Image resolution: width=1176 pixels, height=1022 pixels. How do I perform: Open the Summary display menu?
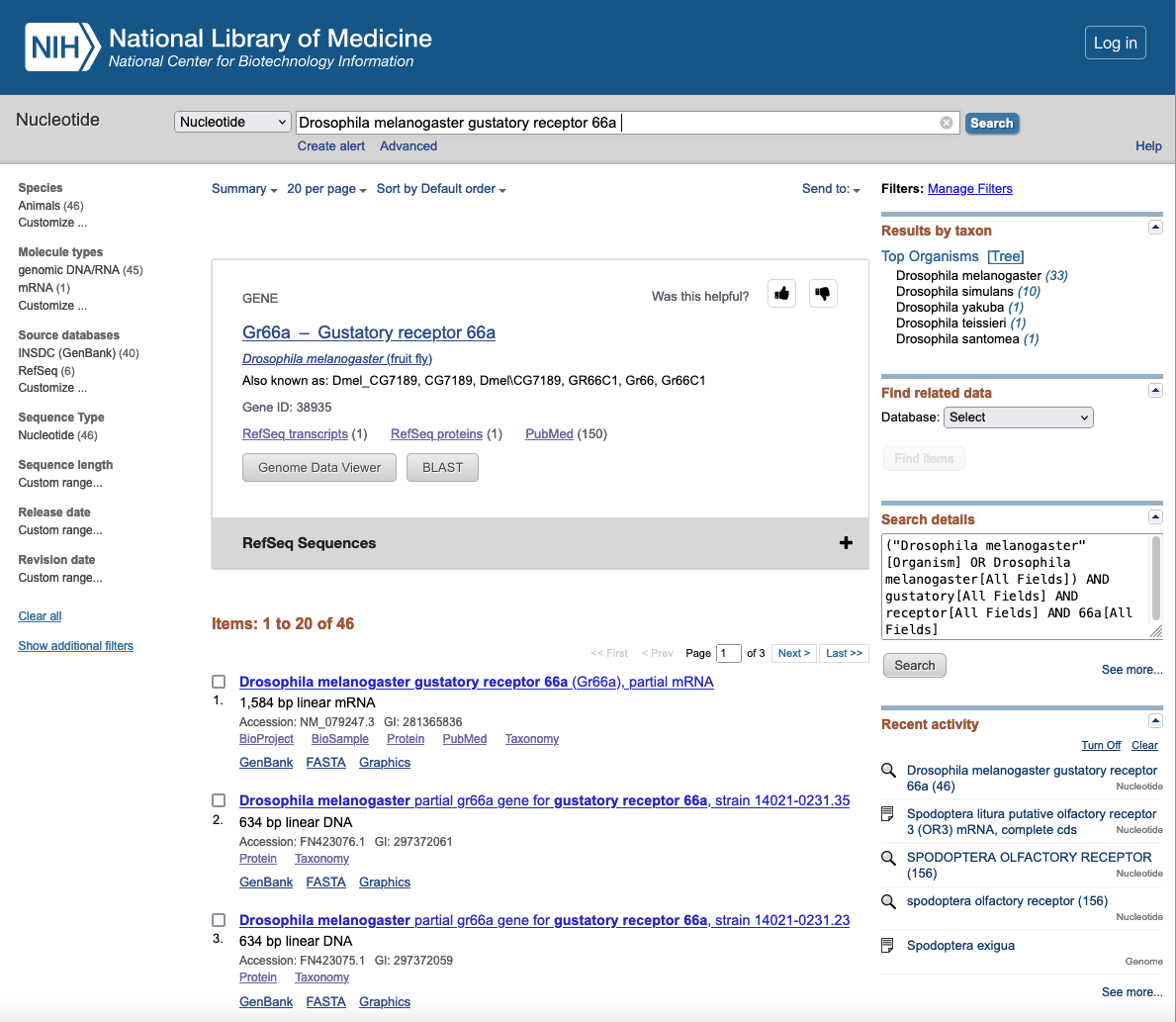244,189
